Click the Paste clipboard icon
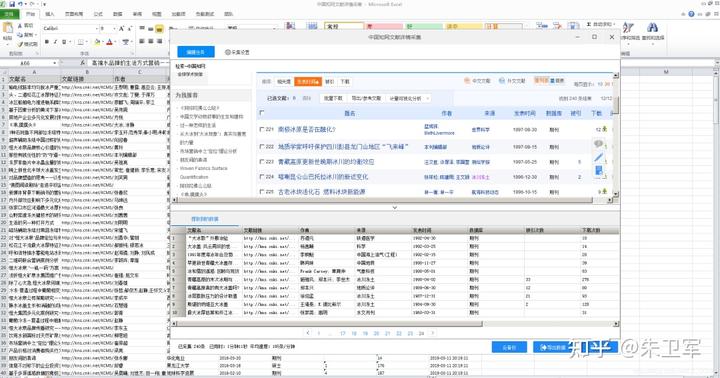The image size is (720, 378). pyautogui.click(x=8, y=31)
